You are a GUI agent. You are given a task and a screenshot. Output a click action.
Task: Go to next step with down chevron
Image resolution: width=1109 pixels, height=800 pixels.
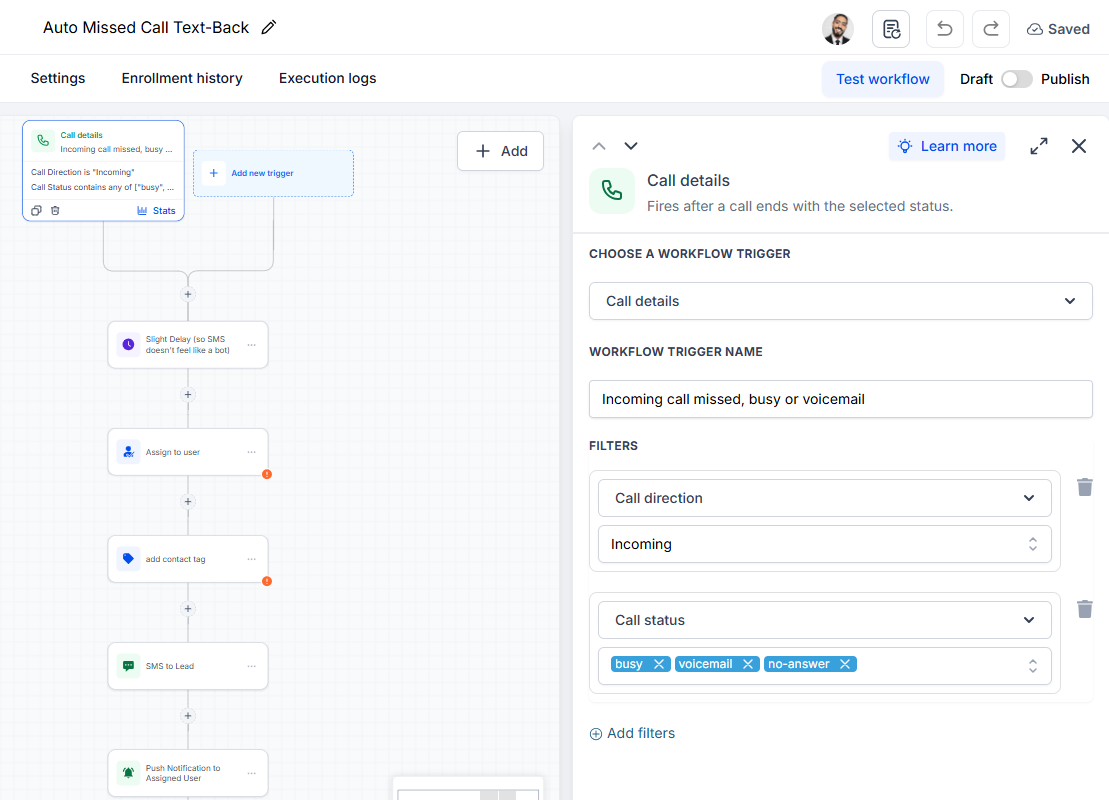pyautogui.click(x=631, y=146)
